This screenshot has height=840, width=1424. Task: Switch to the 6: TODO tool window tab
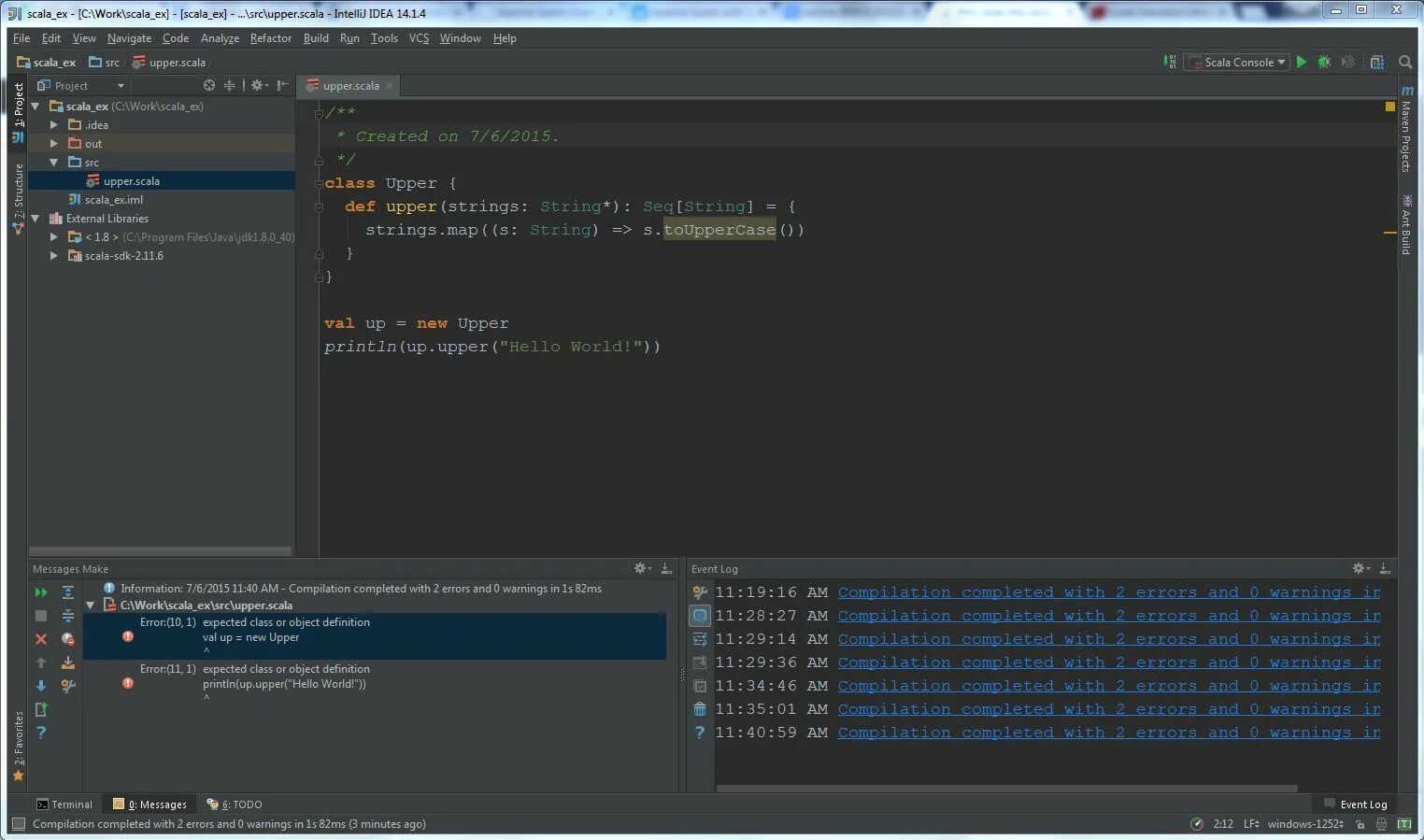click(x=235, y=804)
